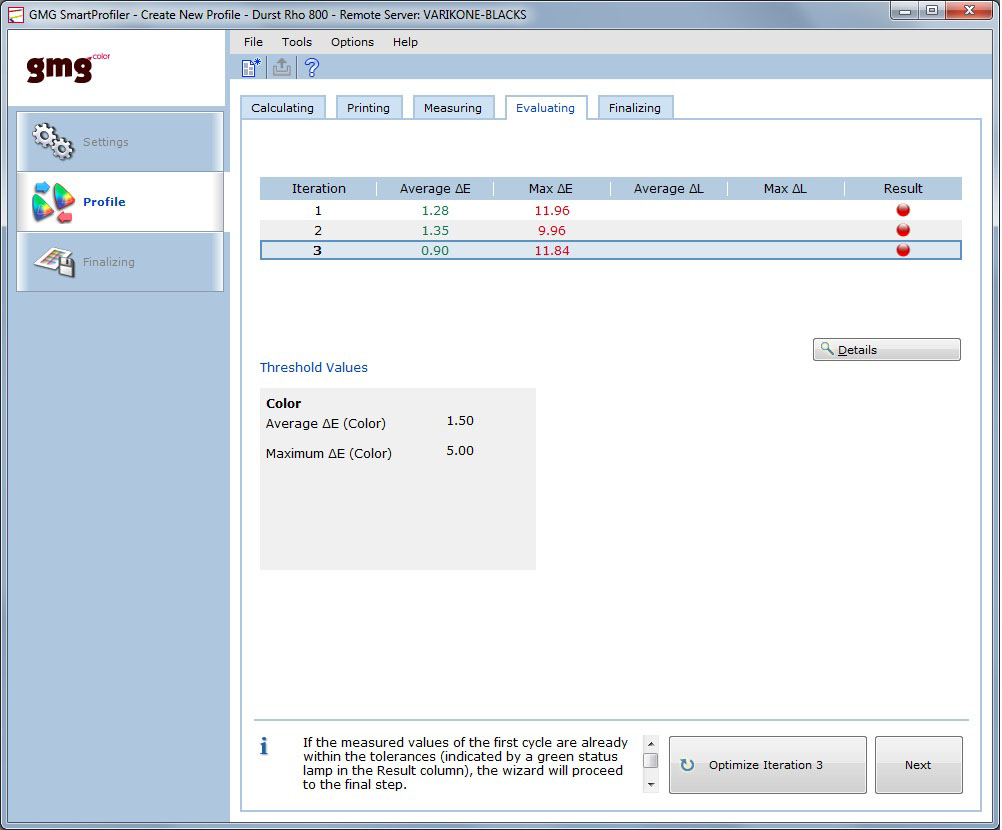Click the red result lamp for iteration 1

coord(903,210)
